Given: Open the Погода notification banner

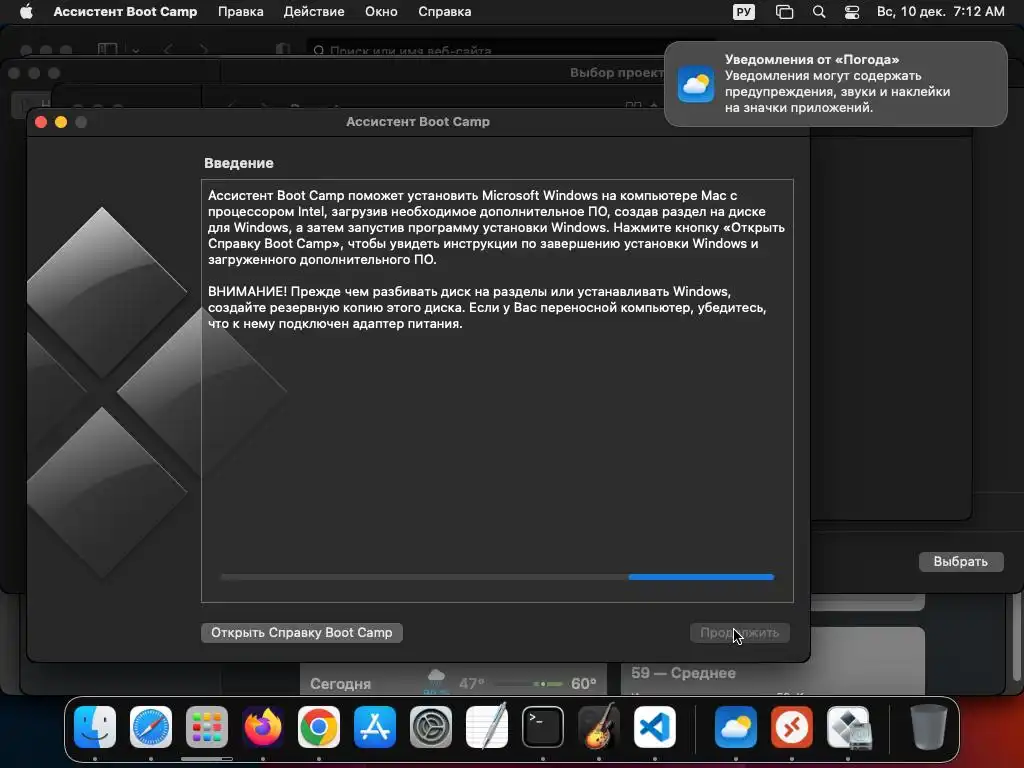Looking at the screenshot, I should [x=835, y=84].
